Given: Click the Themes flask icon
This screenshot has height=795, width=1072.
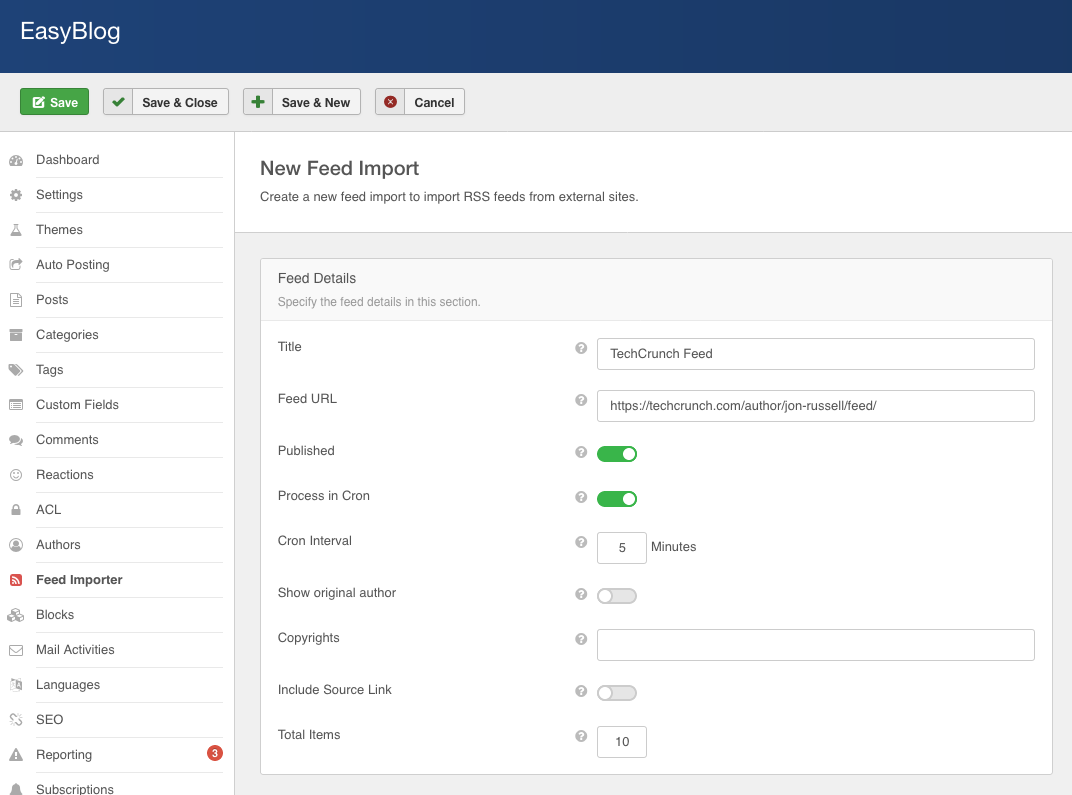Looking at the screenshot, I should (x=16, y=230).
